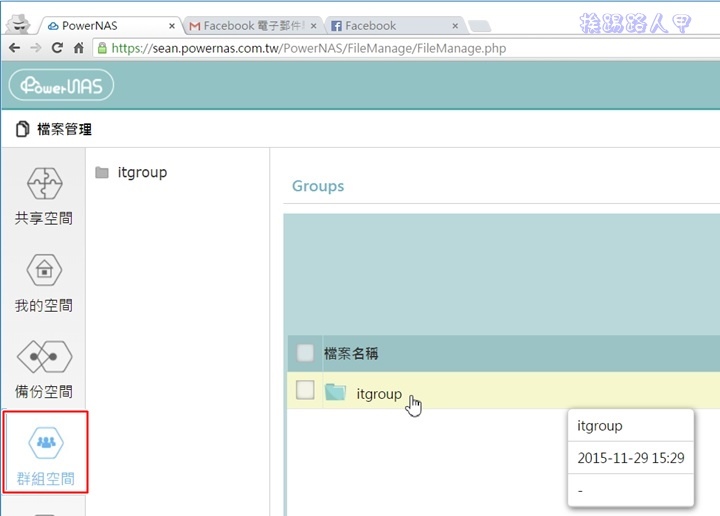Reload the page with refresh button
Image resolution: width=720 pixels, height=516 pixels.
click(56, 47)
